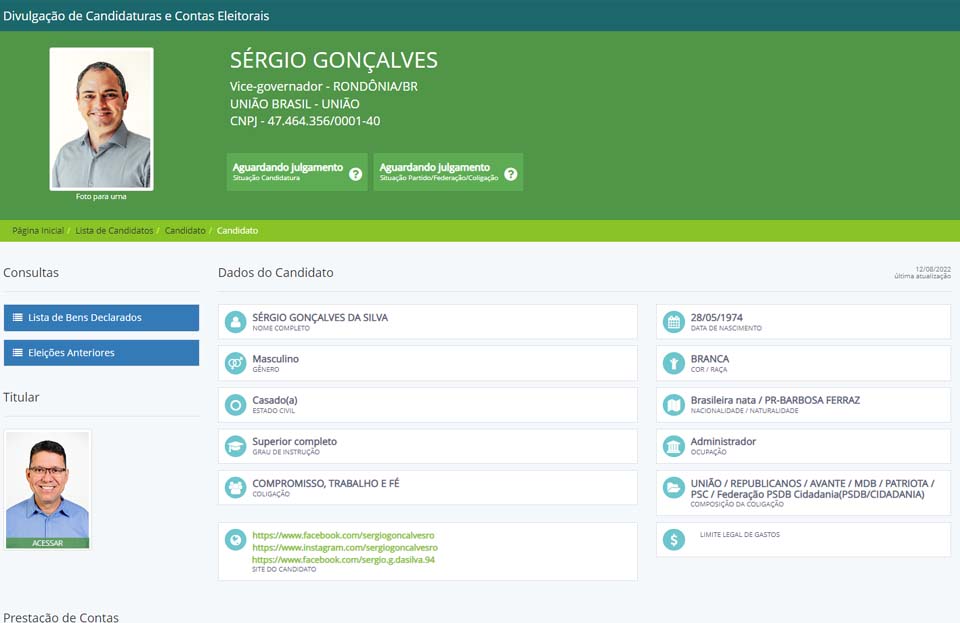Click the flag icon beside Nacionalidade
960x623 pixels.
click(x=673, y=405)
